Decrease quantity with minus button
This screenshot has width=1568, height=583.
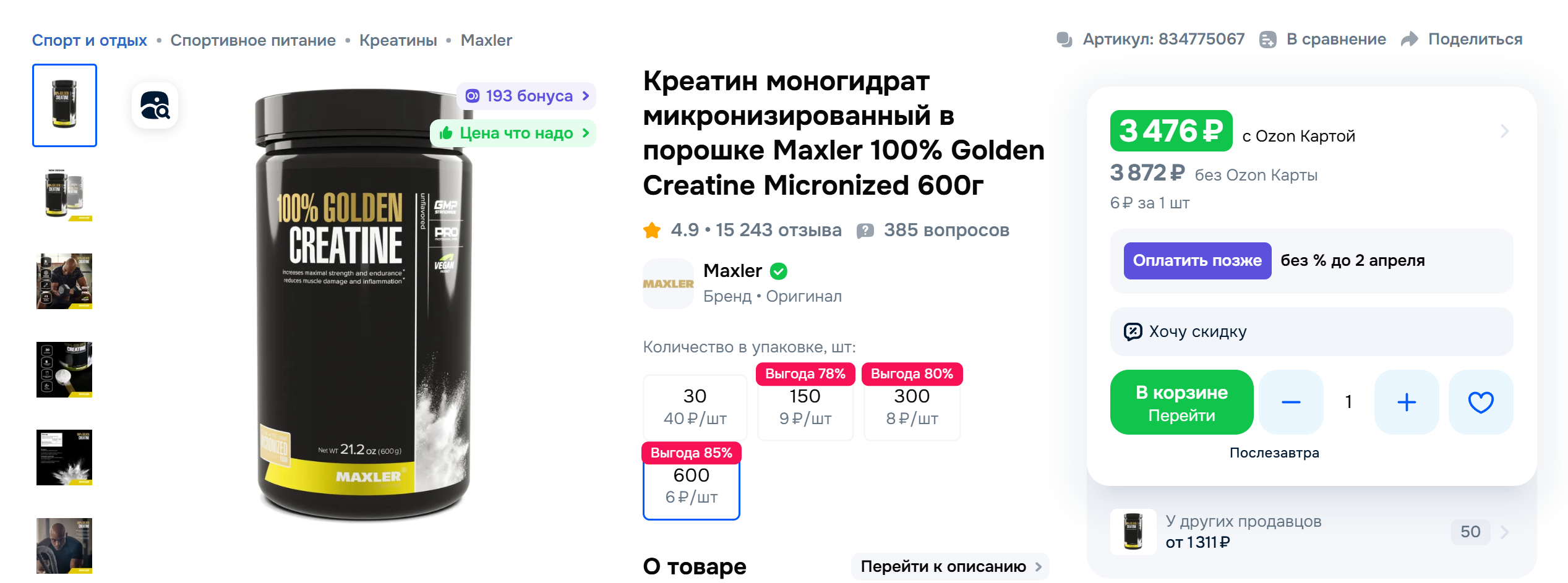[x=1290, y=402]
